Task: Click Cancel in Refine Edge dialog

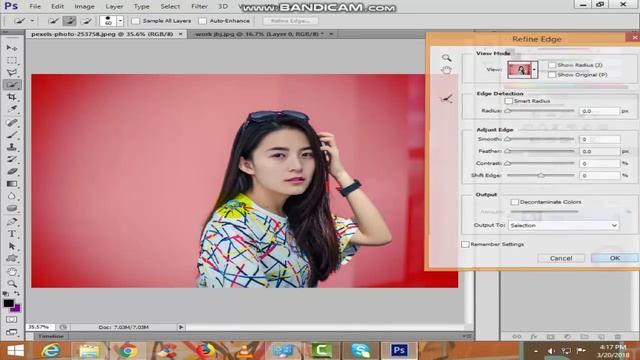Action: pyautogui.click(x=561, y=258)
